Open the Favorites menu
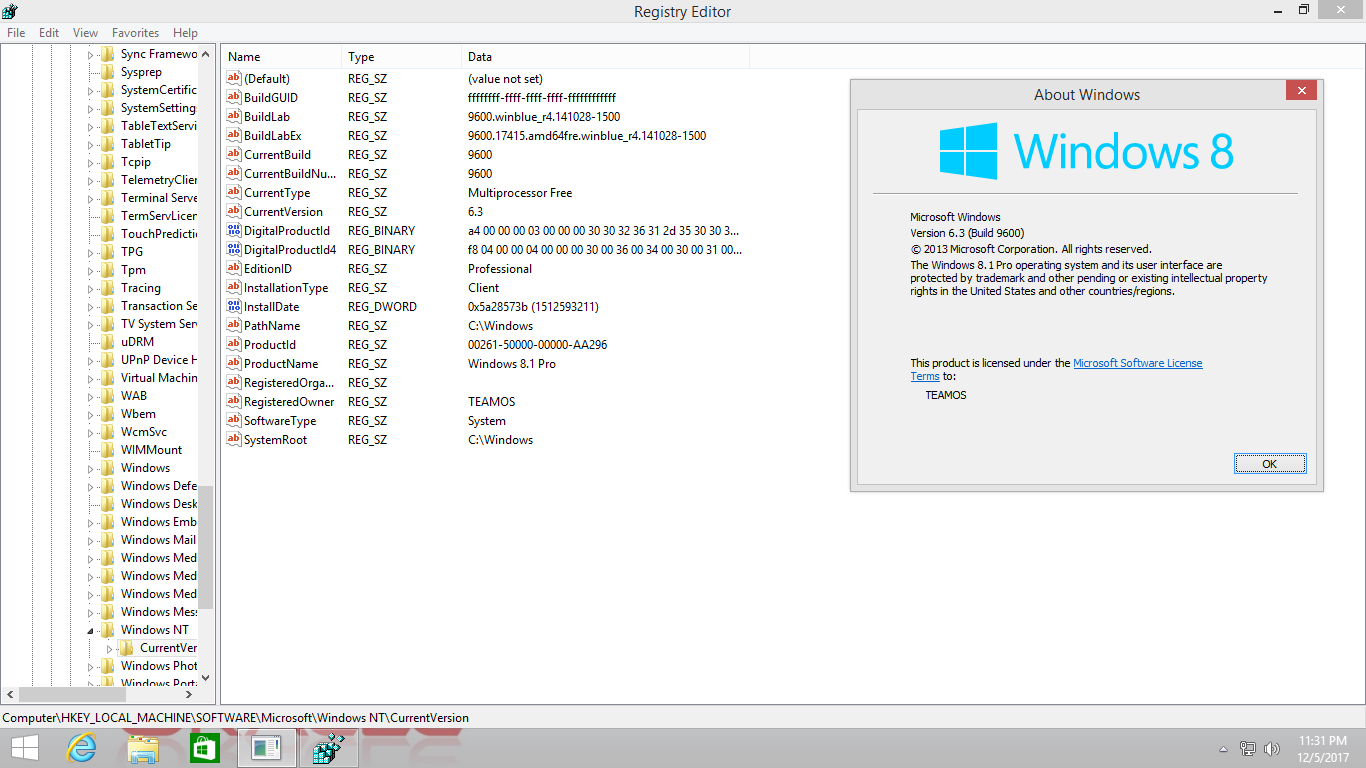Screen dimensions: 1366x768 135,33
